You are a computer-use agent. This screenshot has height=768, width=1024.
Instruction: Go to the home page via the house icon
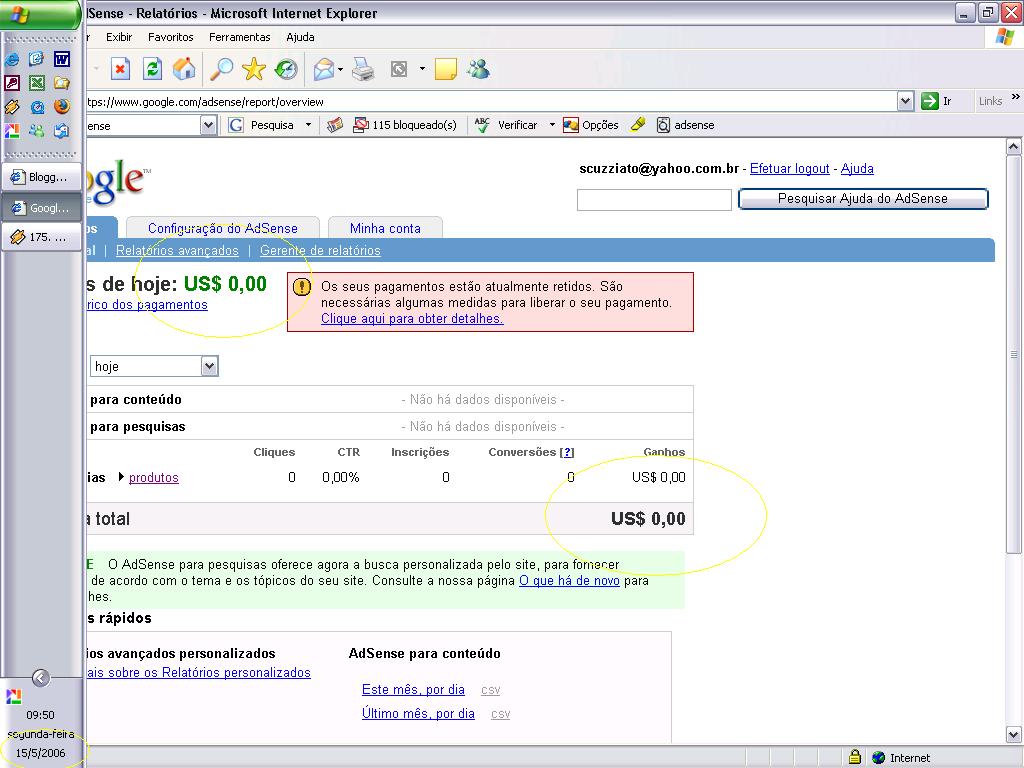point(184,69)
